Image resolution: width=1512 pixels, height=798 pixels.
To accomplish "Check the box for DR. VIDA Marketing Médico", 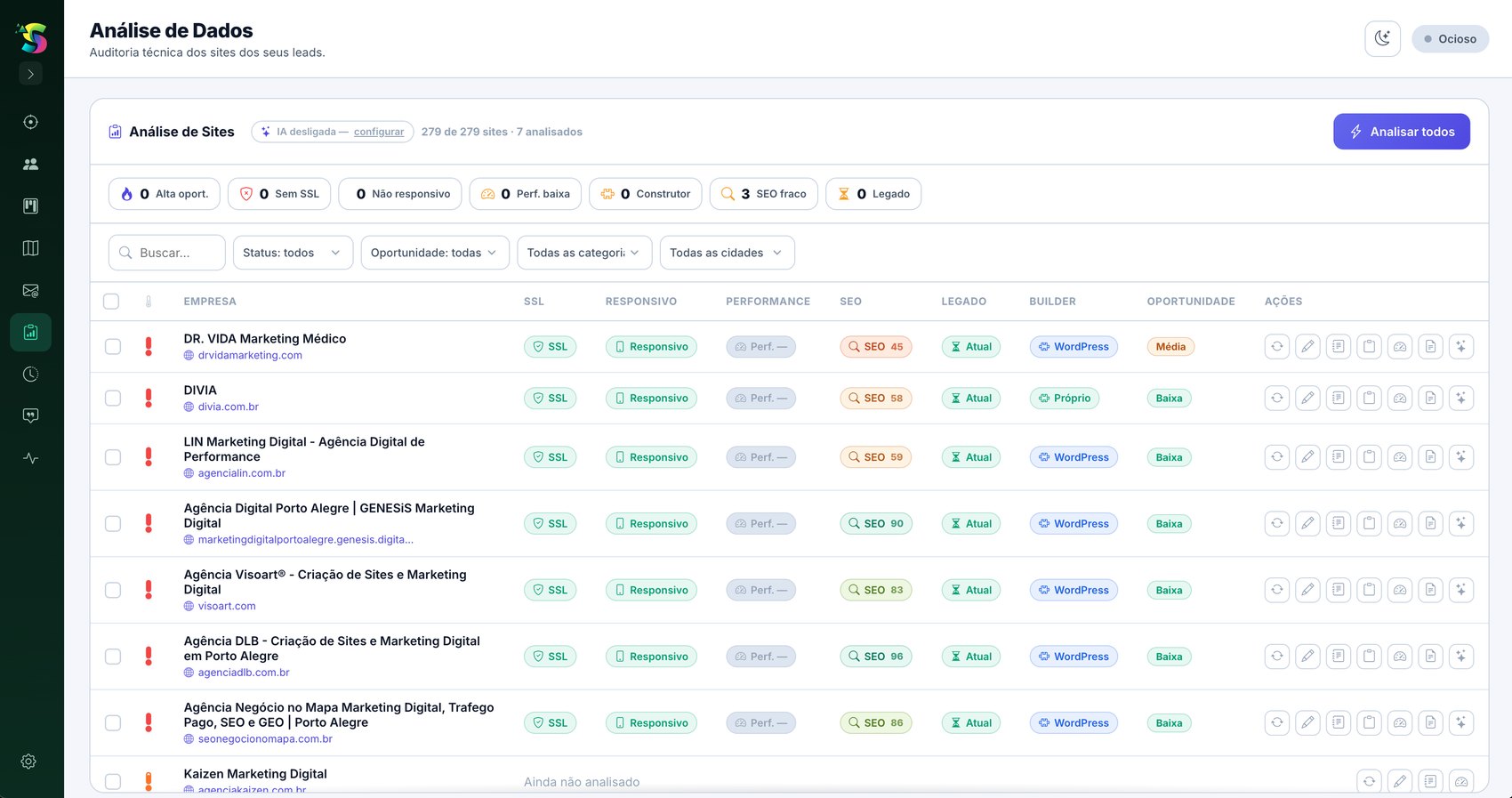I will [x=113, y=347].
